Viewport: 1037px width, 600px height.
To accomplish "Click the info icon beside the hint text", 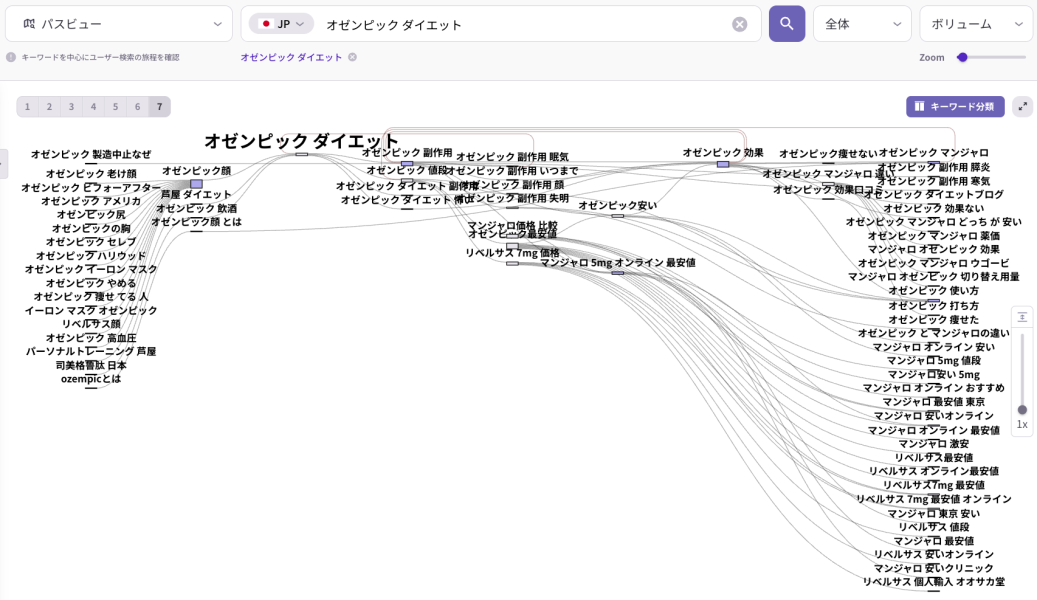I will 10,58.
